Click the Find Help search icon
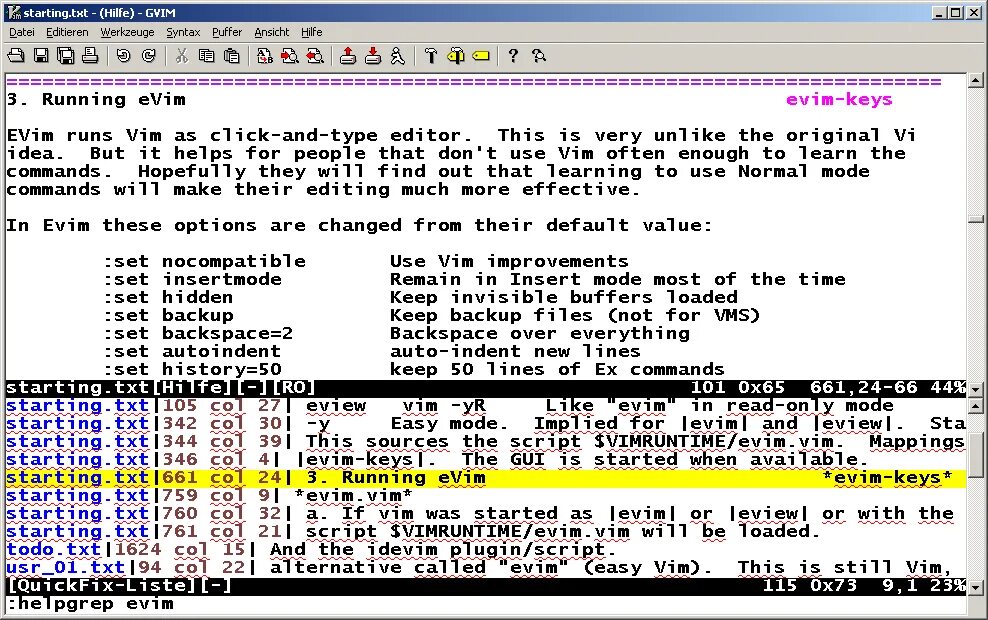This screenshot has height=620, width=988. click(x=539, y=56)
